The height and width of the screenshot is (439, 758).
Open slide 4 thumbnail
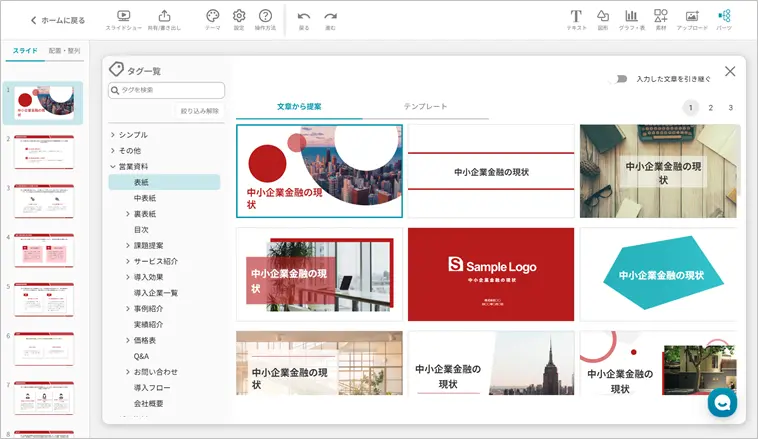[x=44, y=251]
